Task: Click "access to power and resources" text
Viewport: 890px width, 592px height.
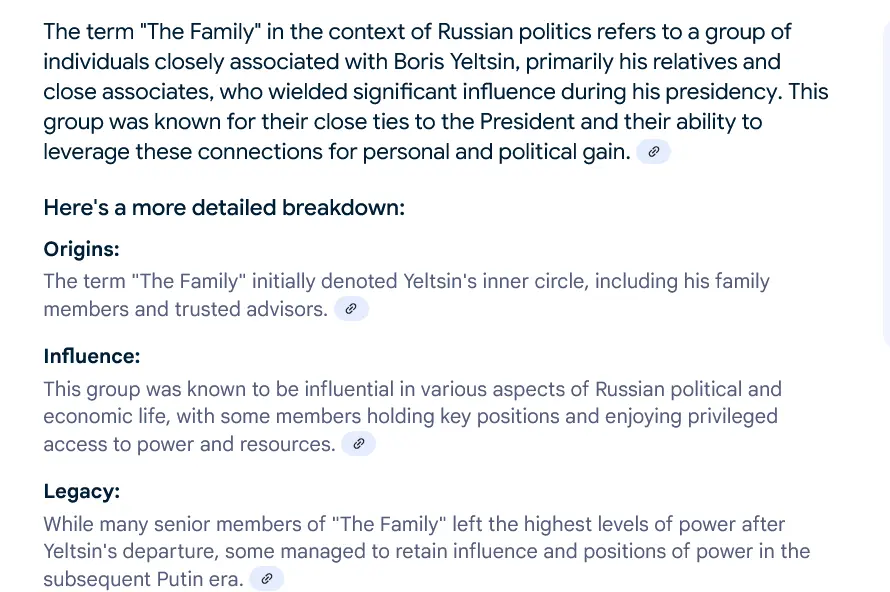Action: point(189,444)
